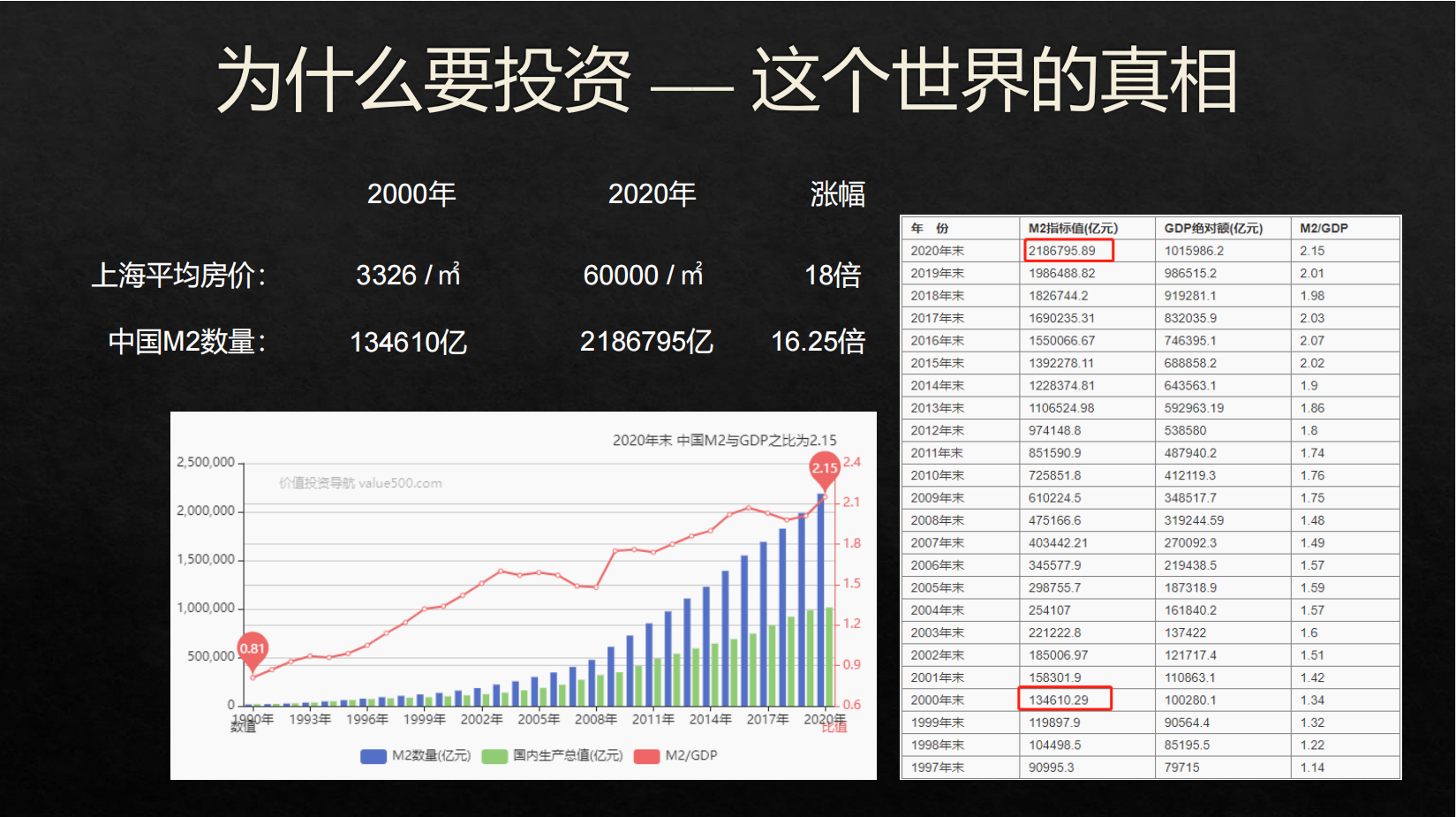Click the 2.15 chart marker bubble
1456x817 pixels.
(825, 470)
